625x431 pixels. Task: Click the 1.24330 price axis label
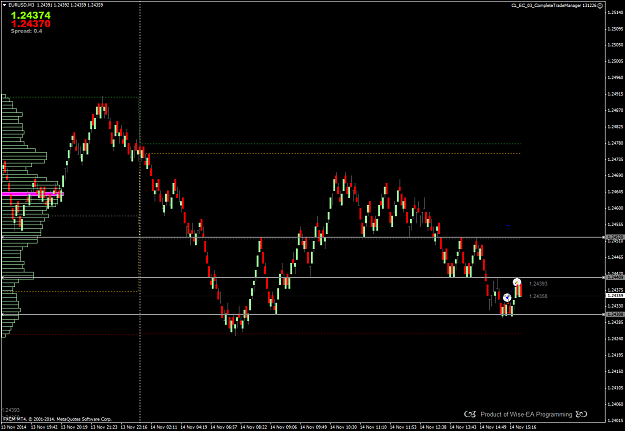pyautogui.click(x=615, y=306)
